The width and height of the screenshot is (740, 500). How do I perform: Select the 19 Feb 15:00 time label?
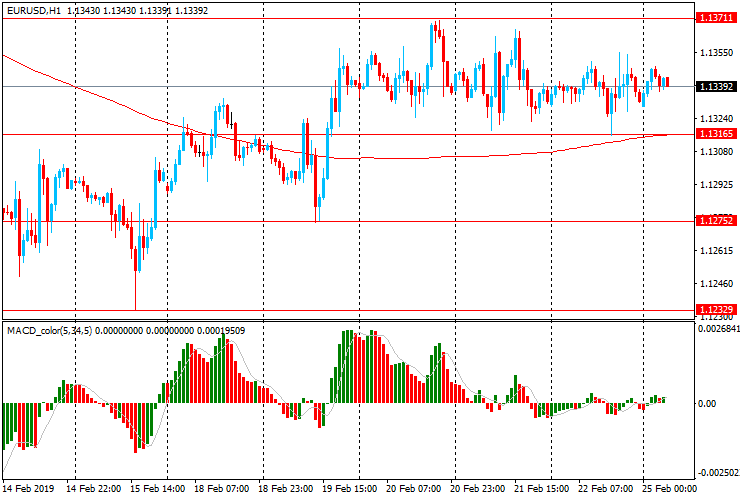point(348,490)
